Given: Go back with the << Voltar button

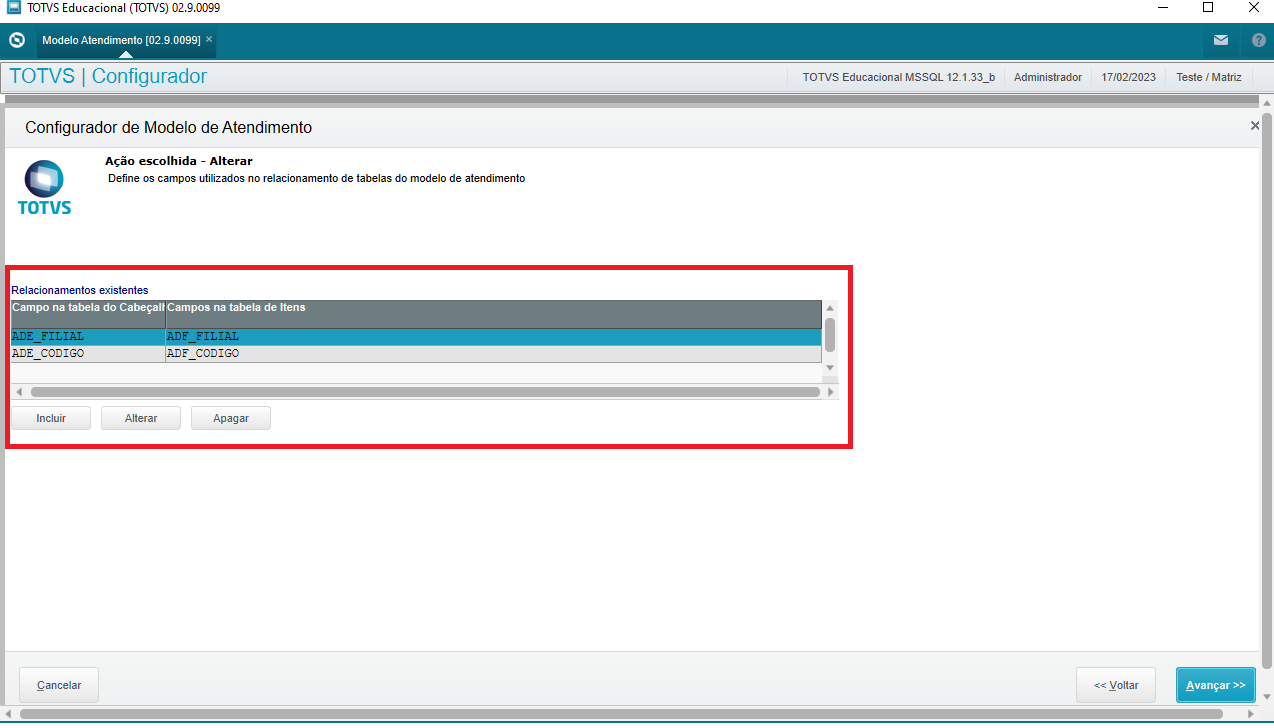Looking at the screenshot, I should (x=1116, y=685).
